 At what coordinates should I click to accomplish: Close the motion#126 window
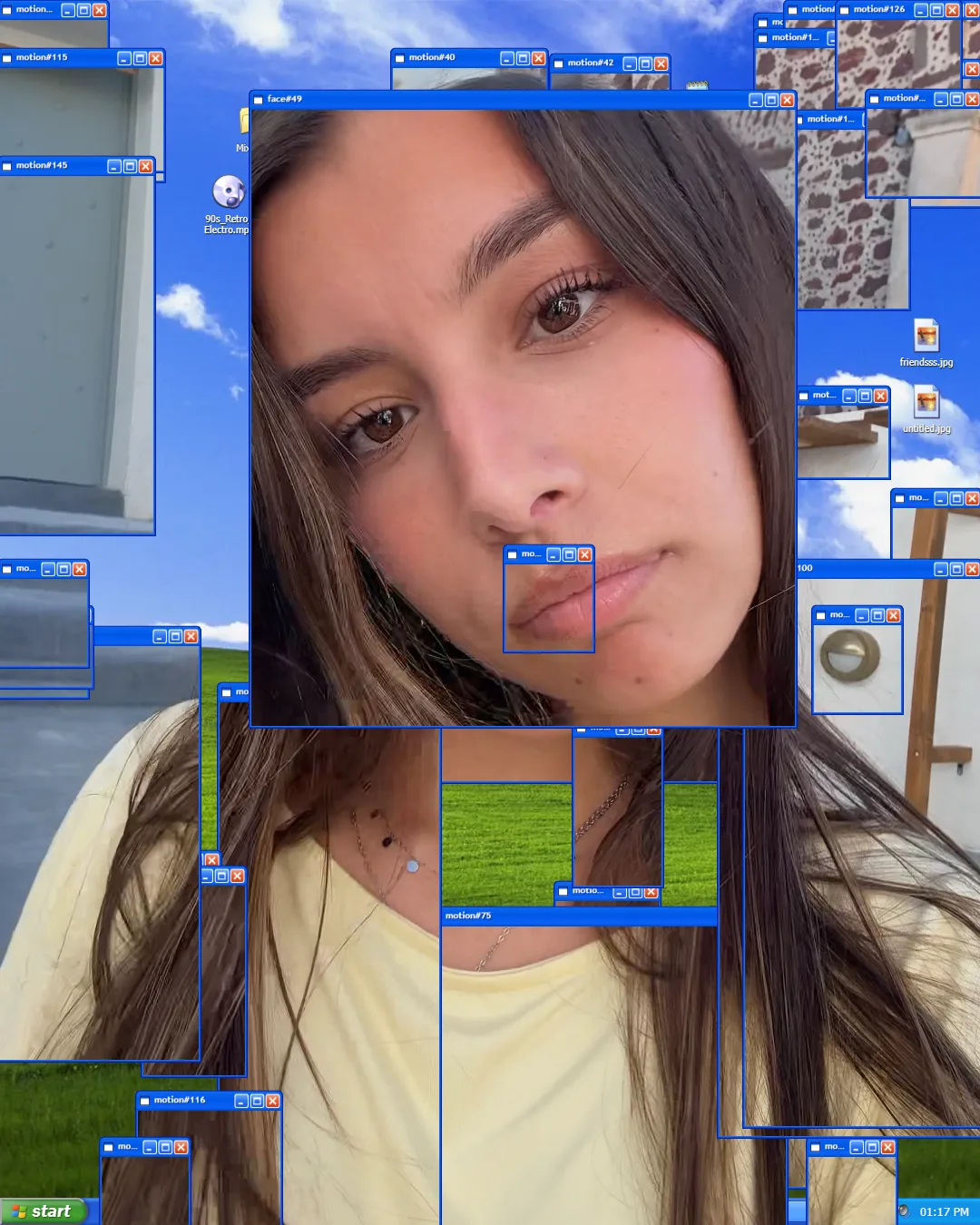pos(952,10)
